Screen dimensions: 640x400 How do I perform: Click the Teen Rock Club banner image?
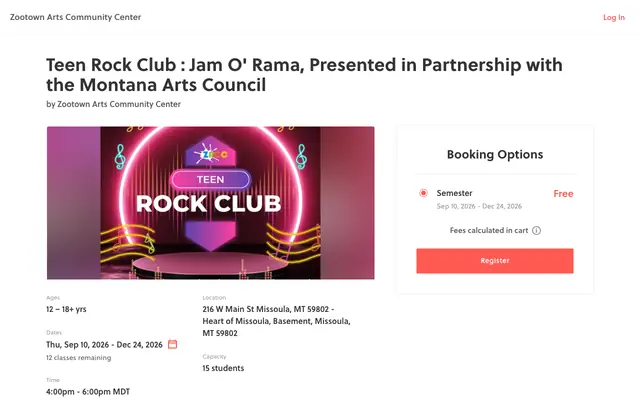click(x=211, y=203)
